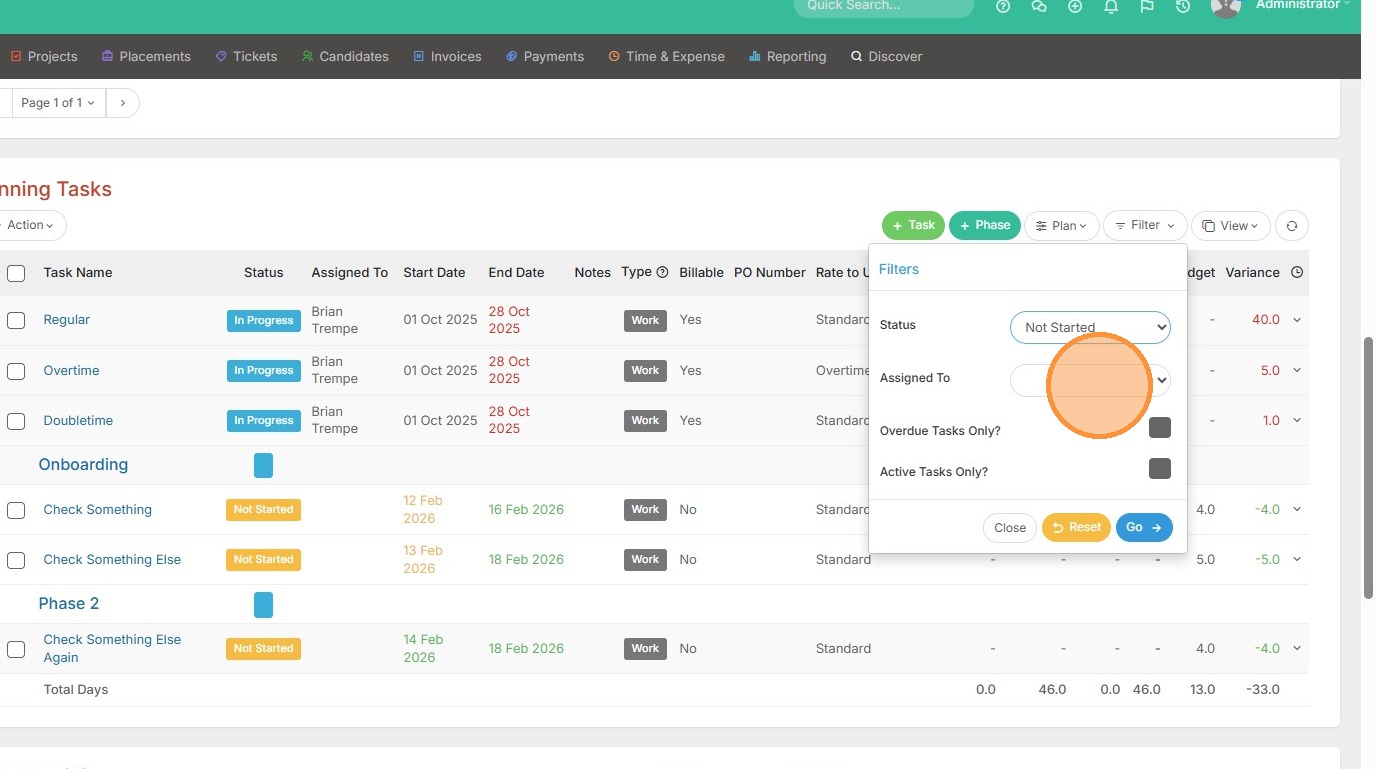Open the notifications bell
The height and width of the screenshot is (769, 1376).
pos(1111,6)
